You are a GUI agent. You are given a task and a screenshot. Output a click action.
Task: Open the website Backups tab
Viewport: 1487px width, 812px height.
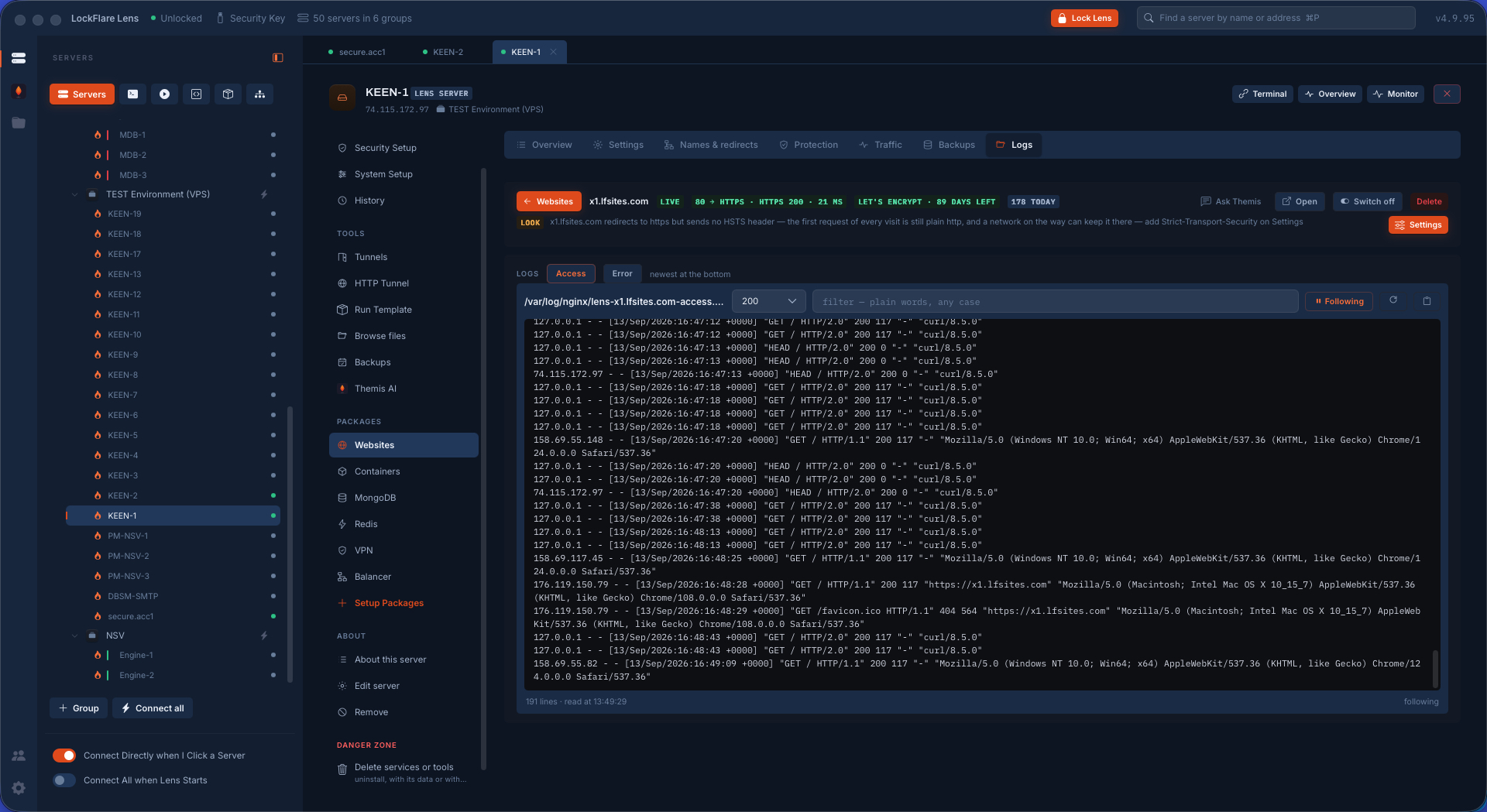coord(949,145)
